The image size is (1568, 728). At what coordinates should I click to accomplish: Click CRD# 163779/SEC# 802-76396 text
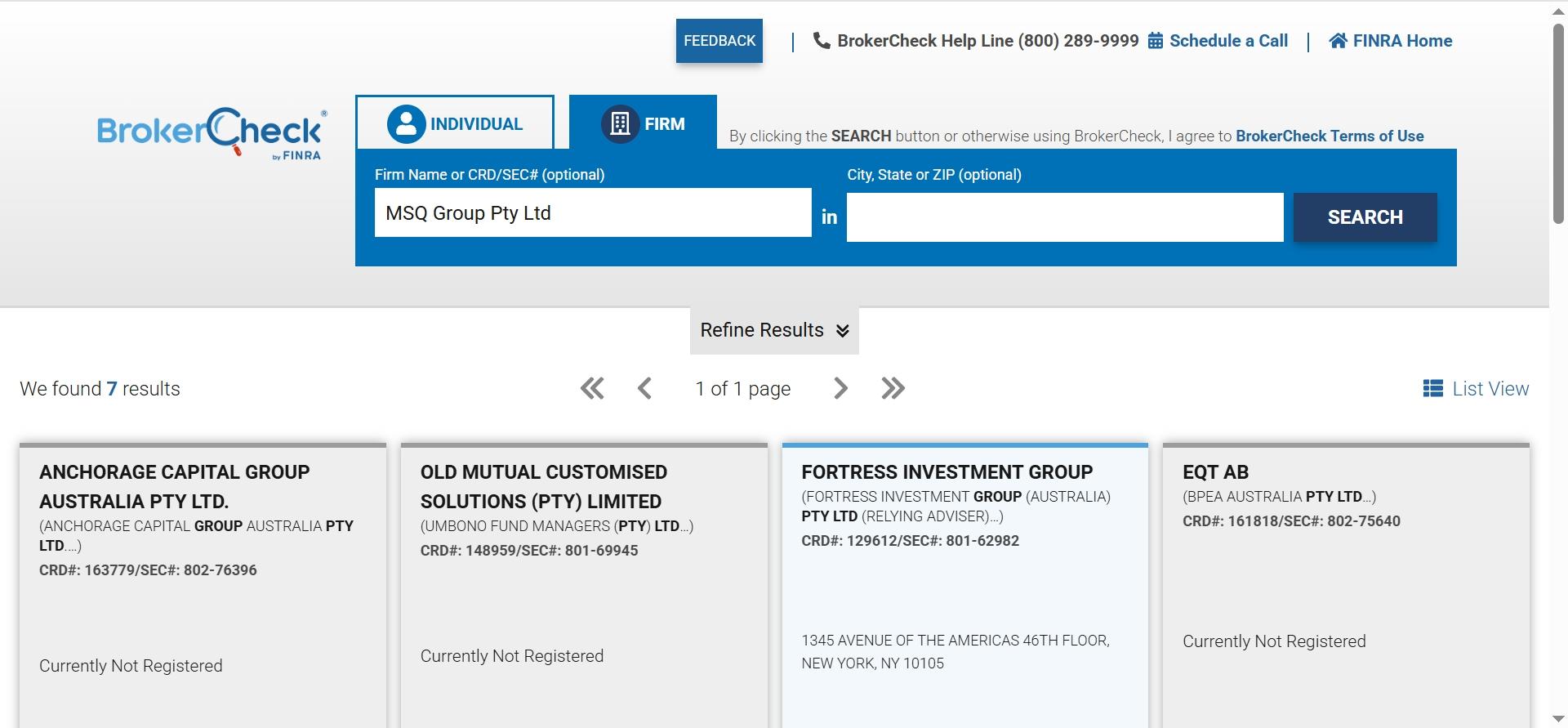148,570
